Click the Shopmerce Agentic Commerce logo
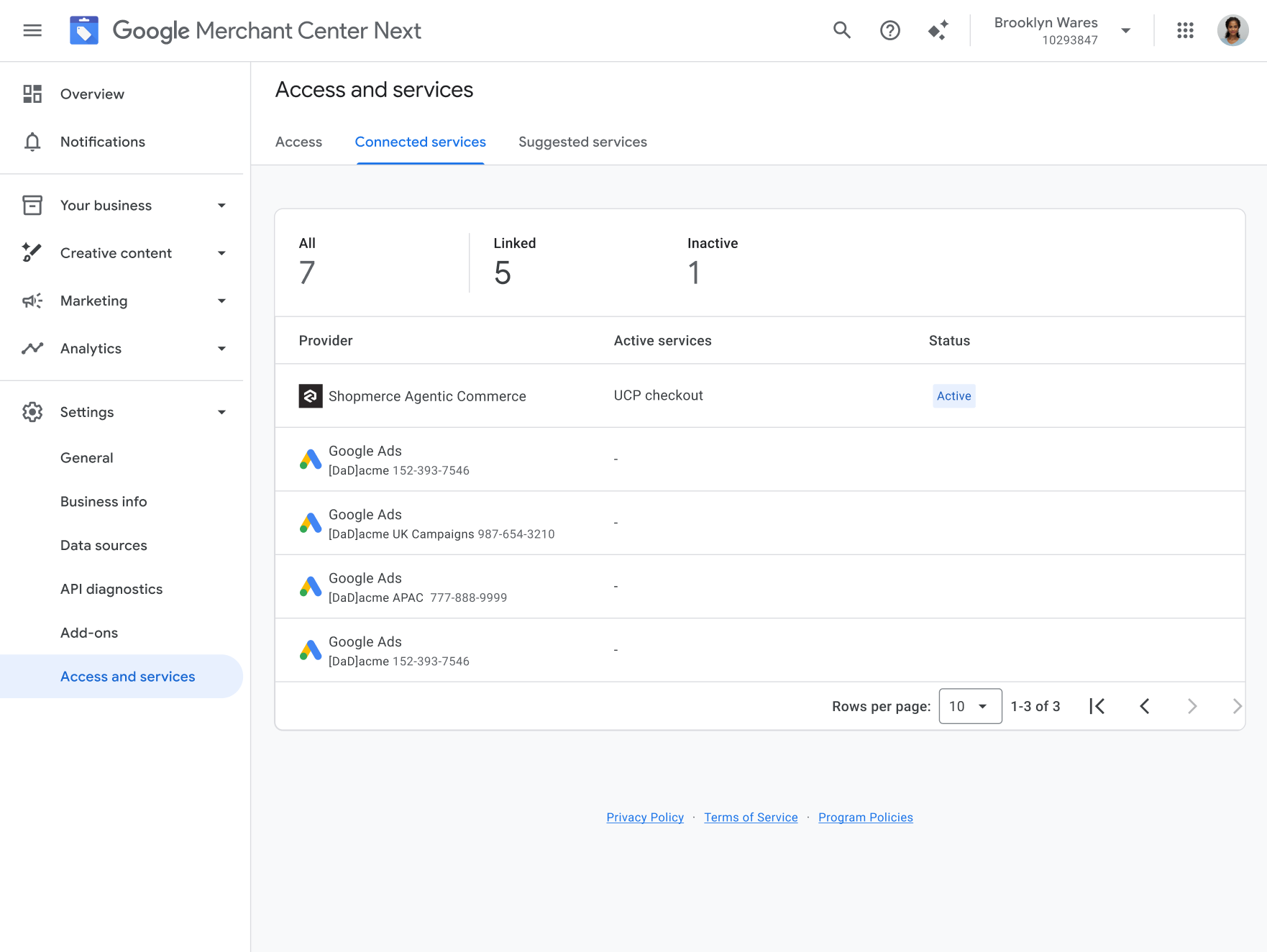Screen dimensions: 1267x952 [x=311, y=395]
